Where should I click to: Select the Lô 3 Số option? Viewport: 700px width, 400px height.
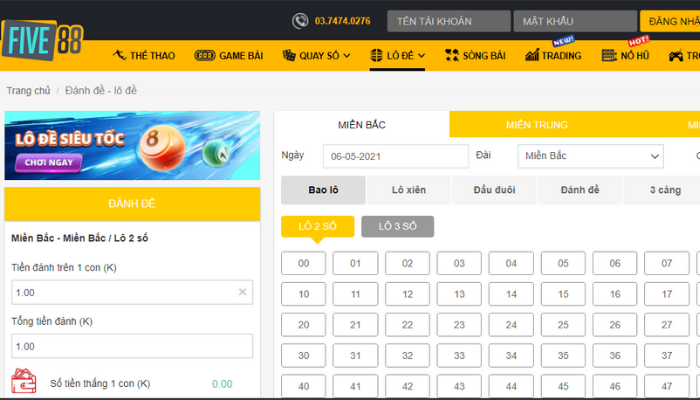click(x=397, y=227)
